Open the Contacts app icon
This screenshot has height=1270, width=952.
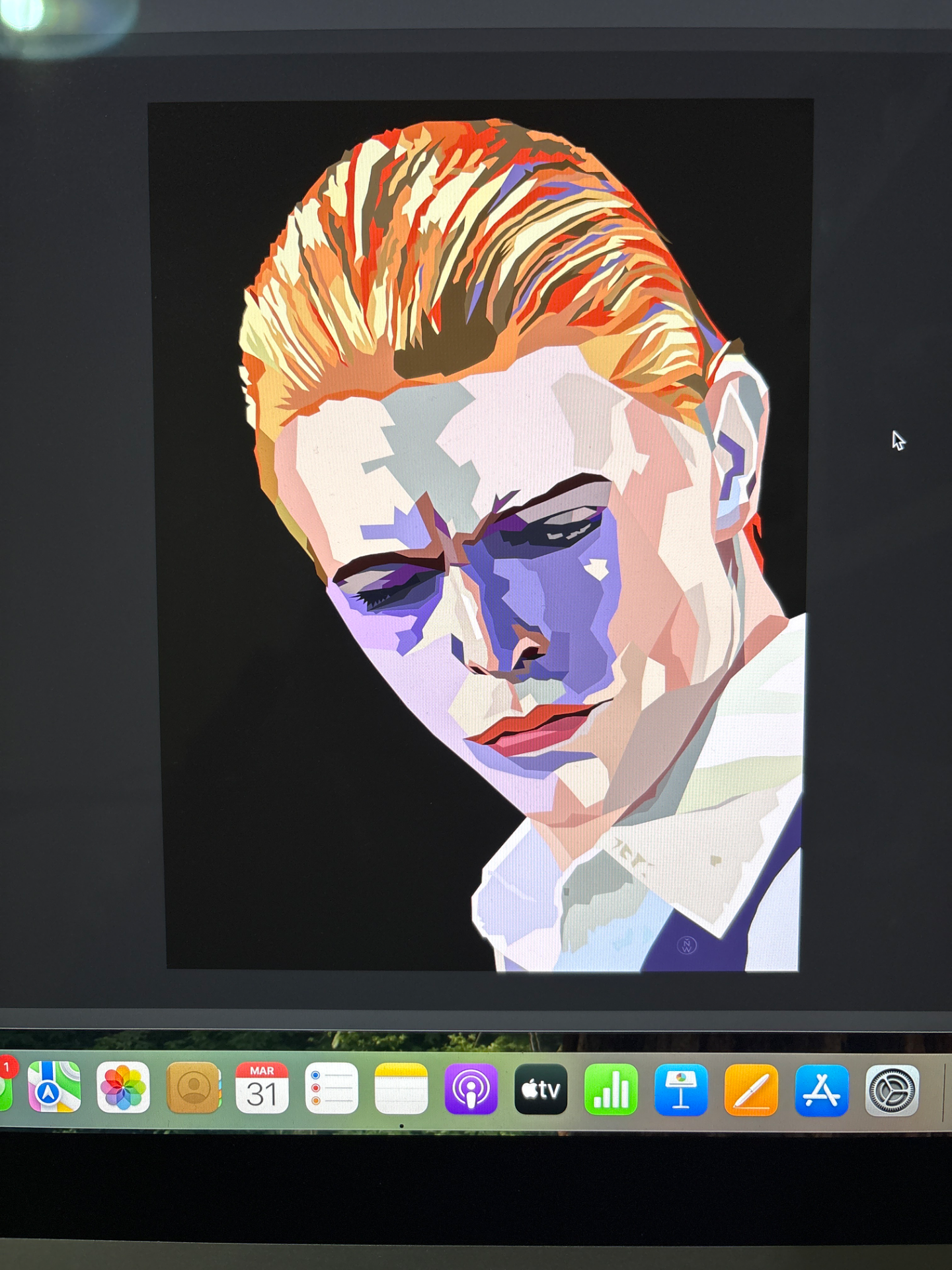click(193, 1088)
